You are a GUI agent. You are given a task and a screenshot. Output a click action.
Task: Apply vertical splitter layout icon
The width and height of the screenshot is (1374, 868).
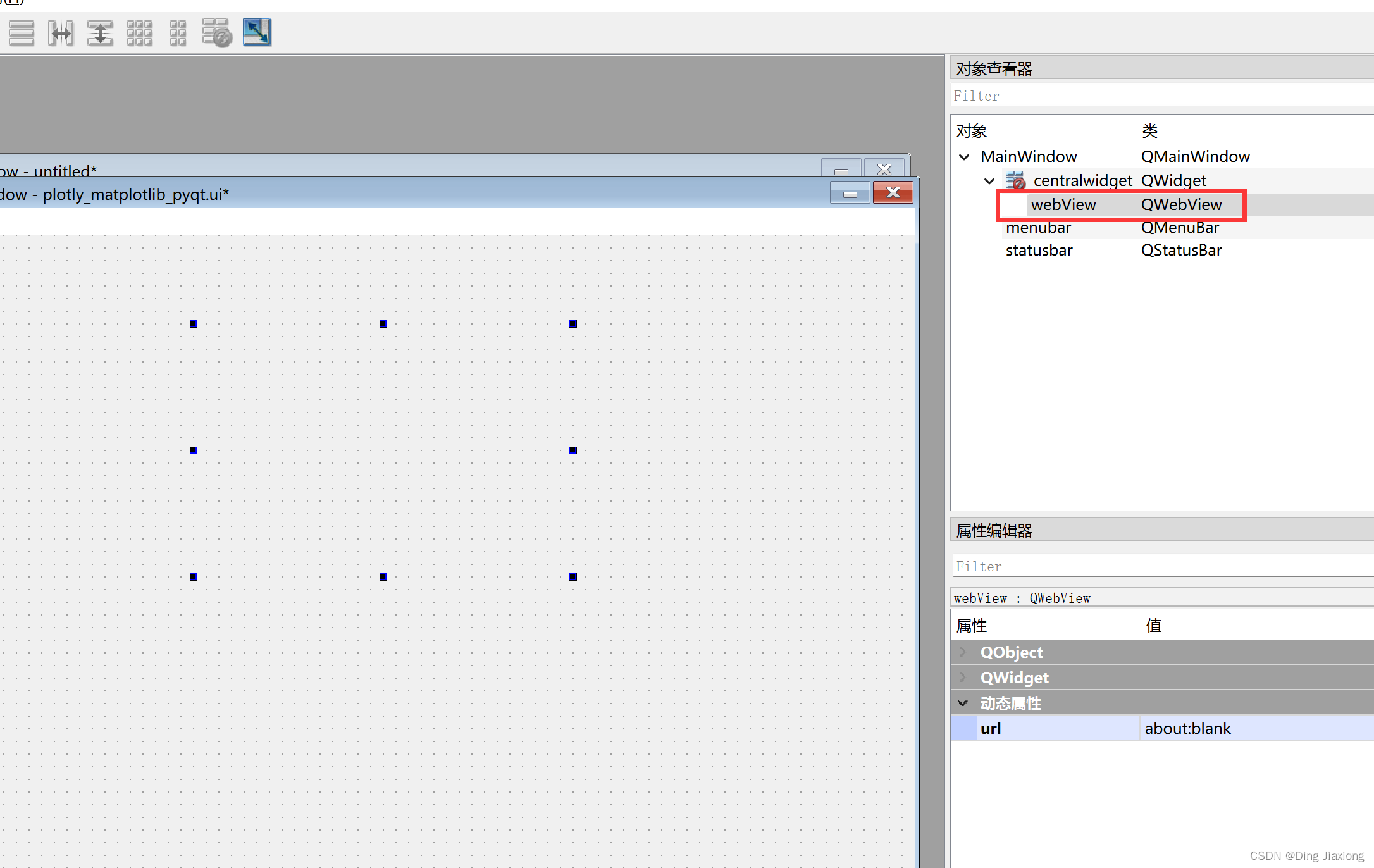pyautogui.click(x=100, y=33)
